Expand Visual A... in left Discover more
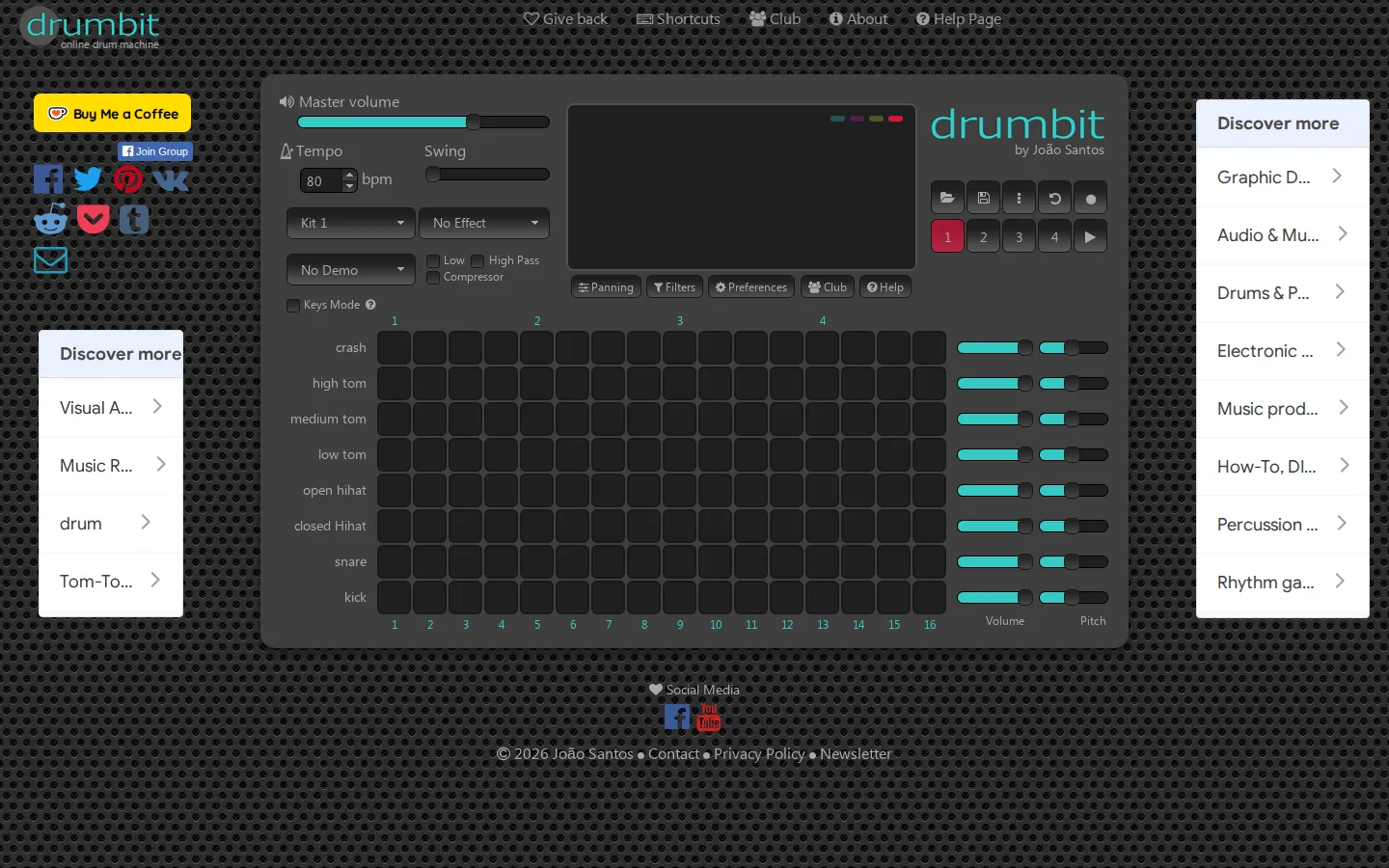 (111, 407)
